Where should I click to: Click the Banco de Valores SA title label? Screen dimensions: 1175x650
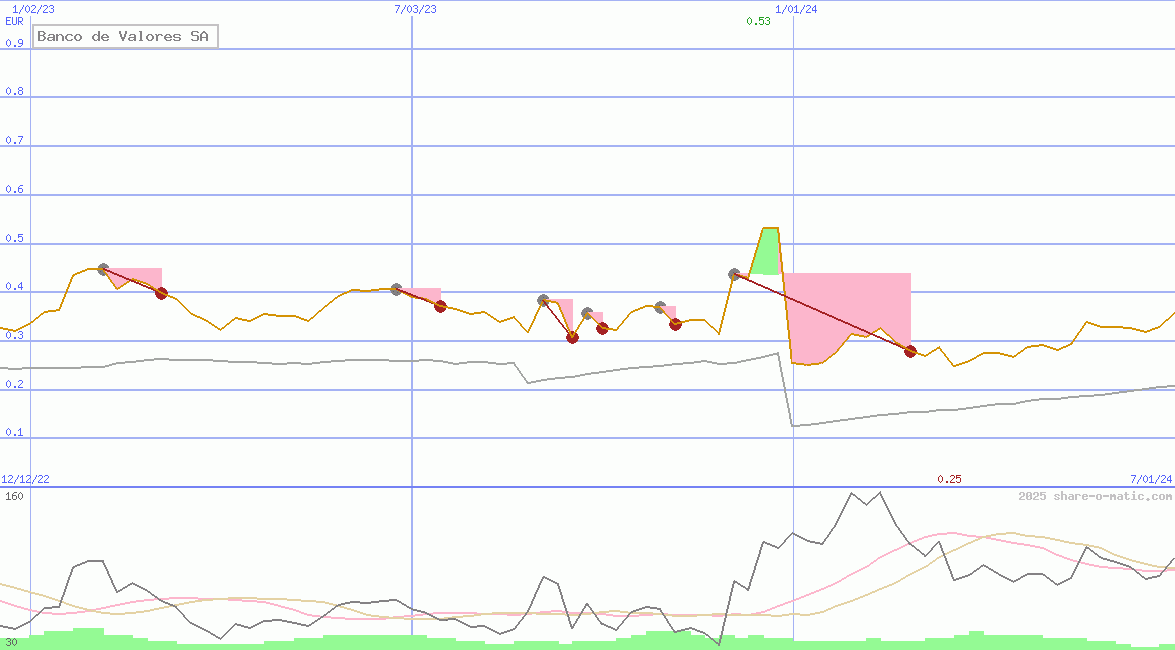(124, 37)
